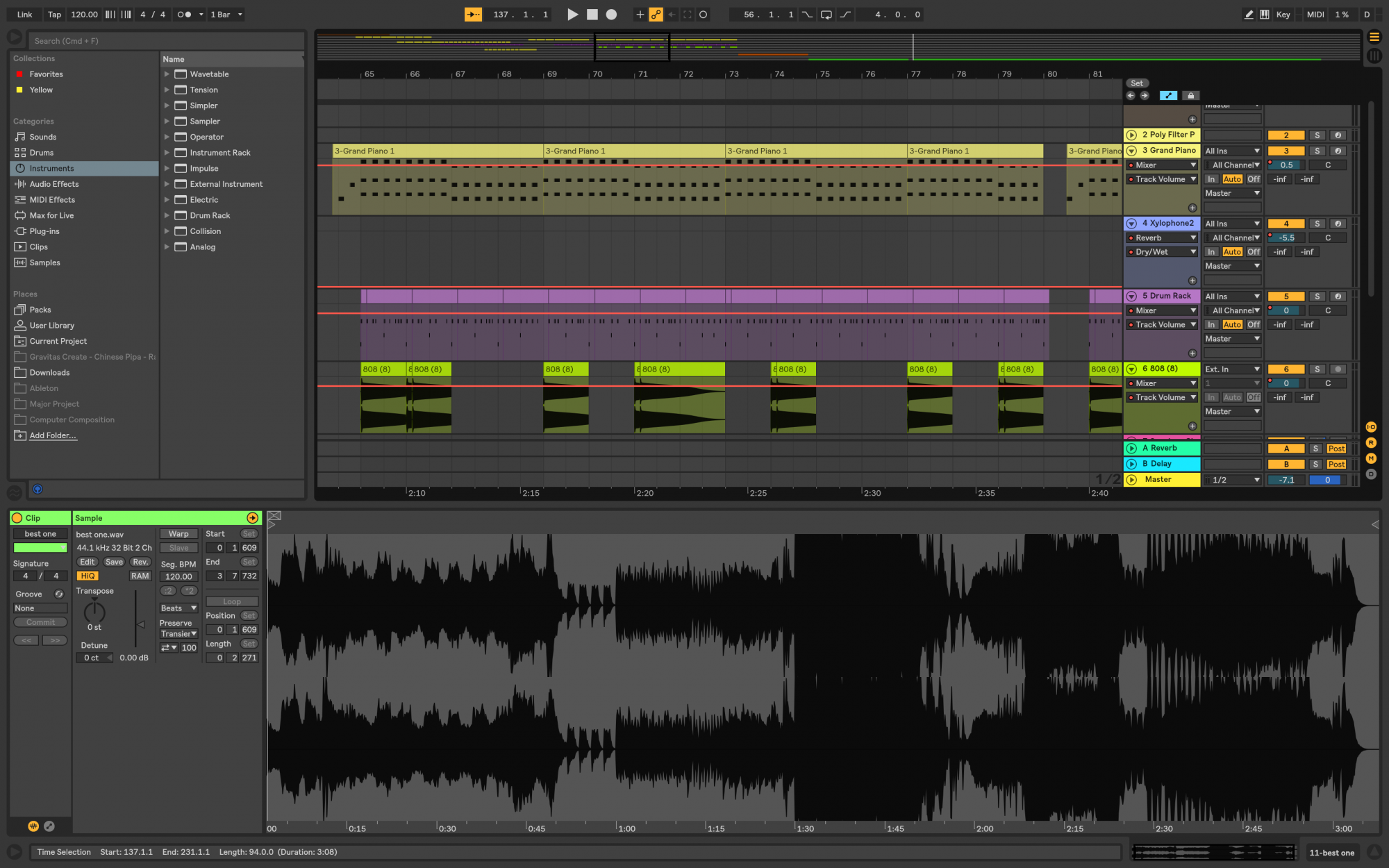The width and height of the screenshot is (1389, 868).
Task: Click the previous locator left-arrow button
Action: [1131, 95]
